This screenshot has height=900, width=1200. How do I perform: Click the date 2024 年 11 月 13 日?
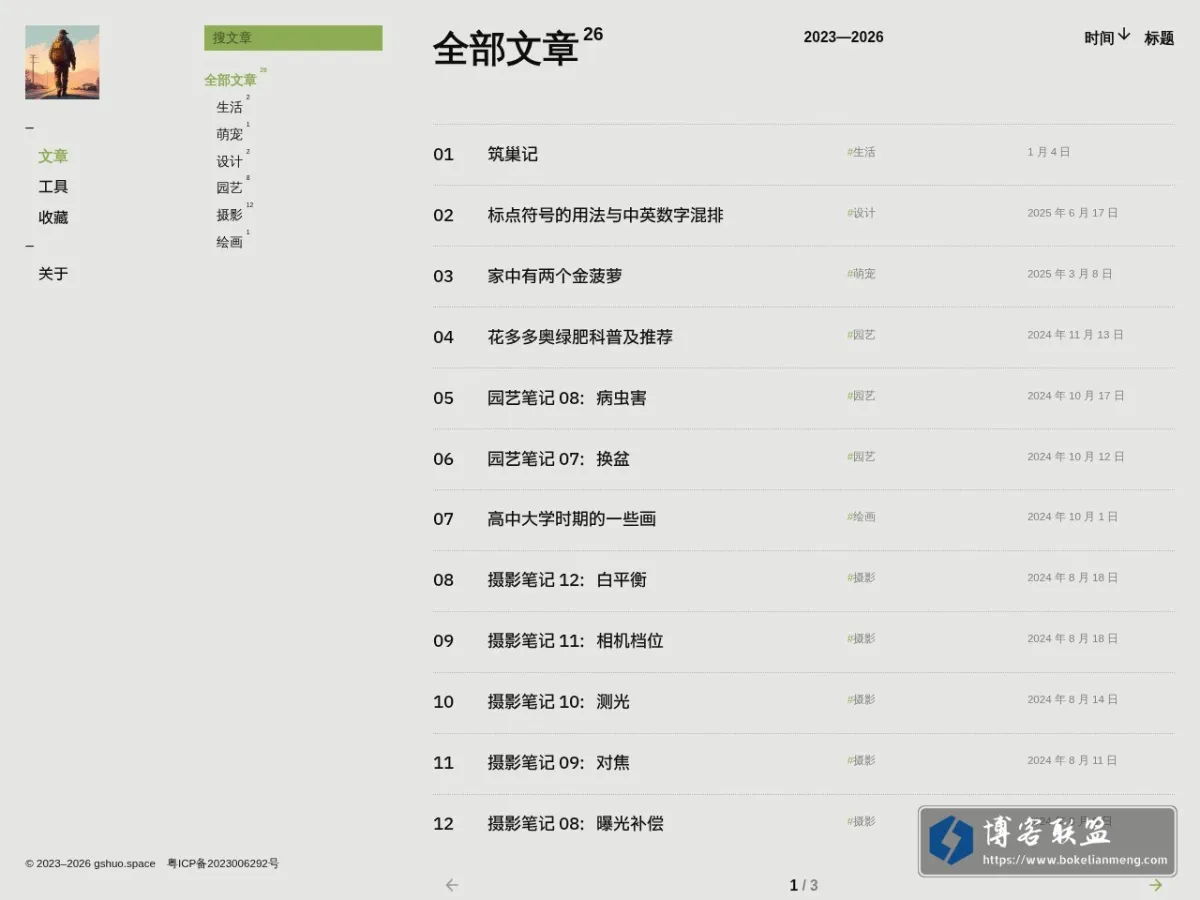(1076, 335)
